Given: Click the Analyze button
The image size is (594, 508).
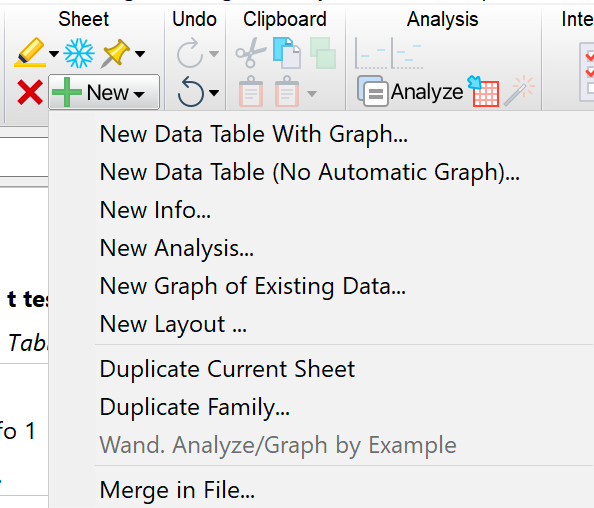Looking at the screenshot, I should click(410, 92).
